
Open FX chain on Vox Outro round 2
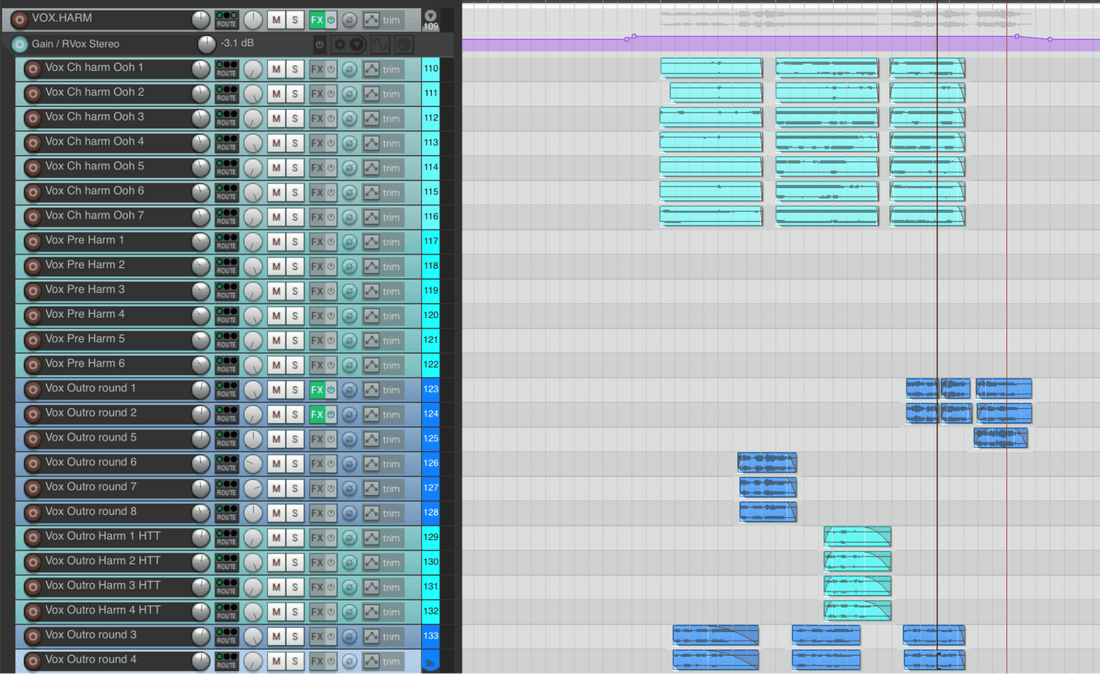click(x=316, y=414)
